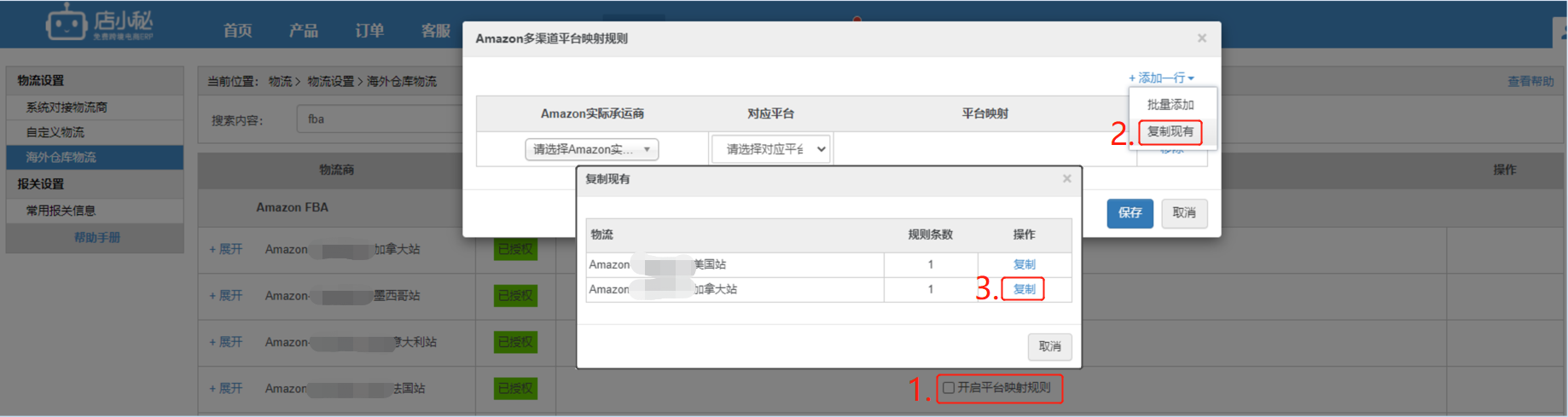The image size is (1568, 417).
Task: Open the 帮助手册 link
Action: (97, 238)
